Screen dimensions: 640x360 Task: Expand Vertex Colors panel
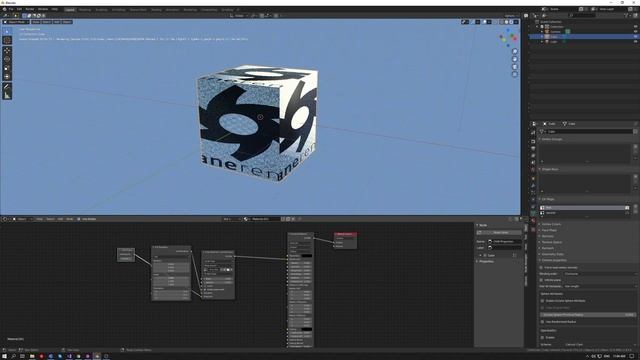(551, 224)
